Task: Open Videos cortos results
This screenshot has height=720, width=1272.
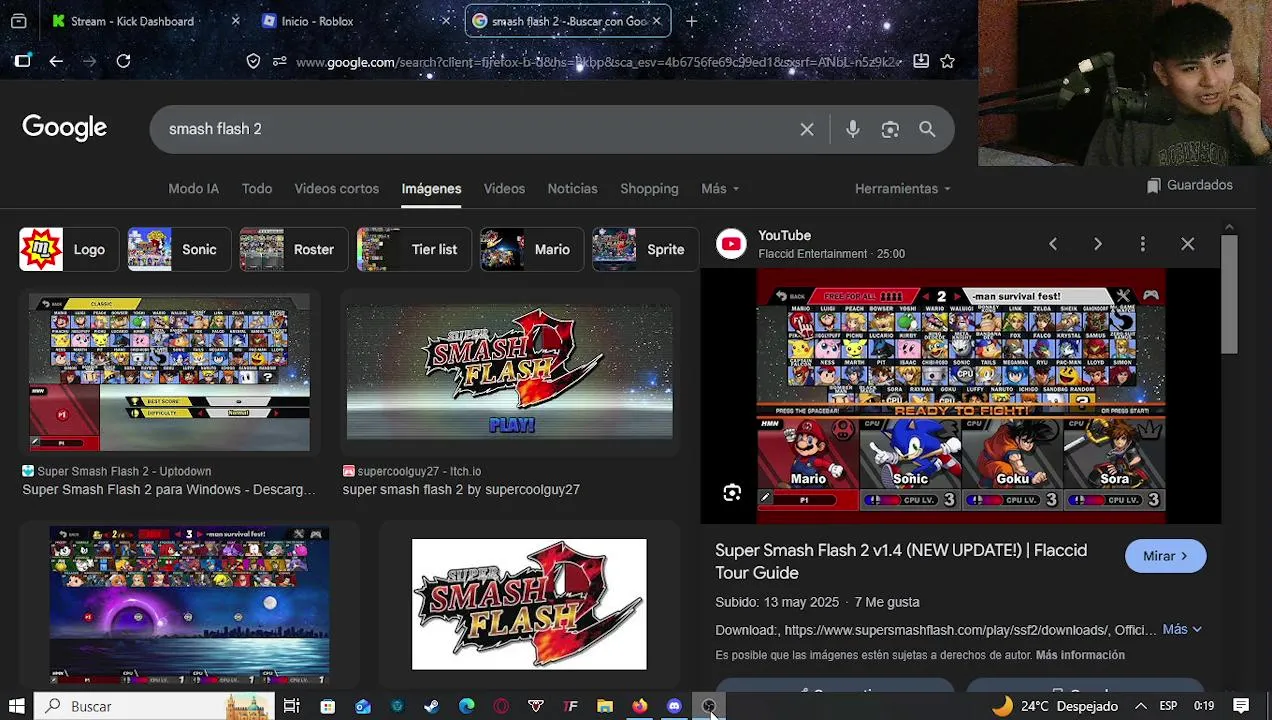Action: 336,188
